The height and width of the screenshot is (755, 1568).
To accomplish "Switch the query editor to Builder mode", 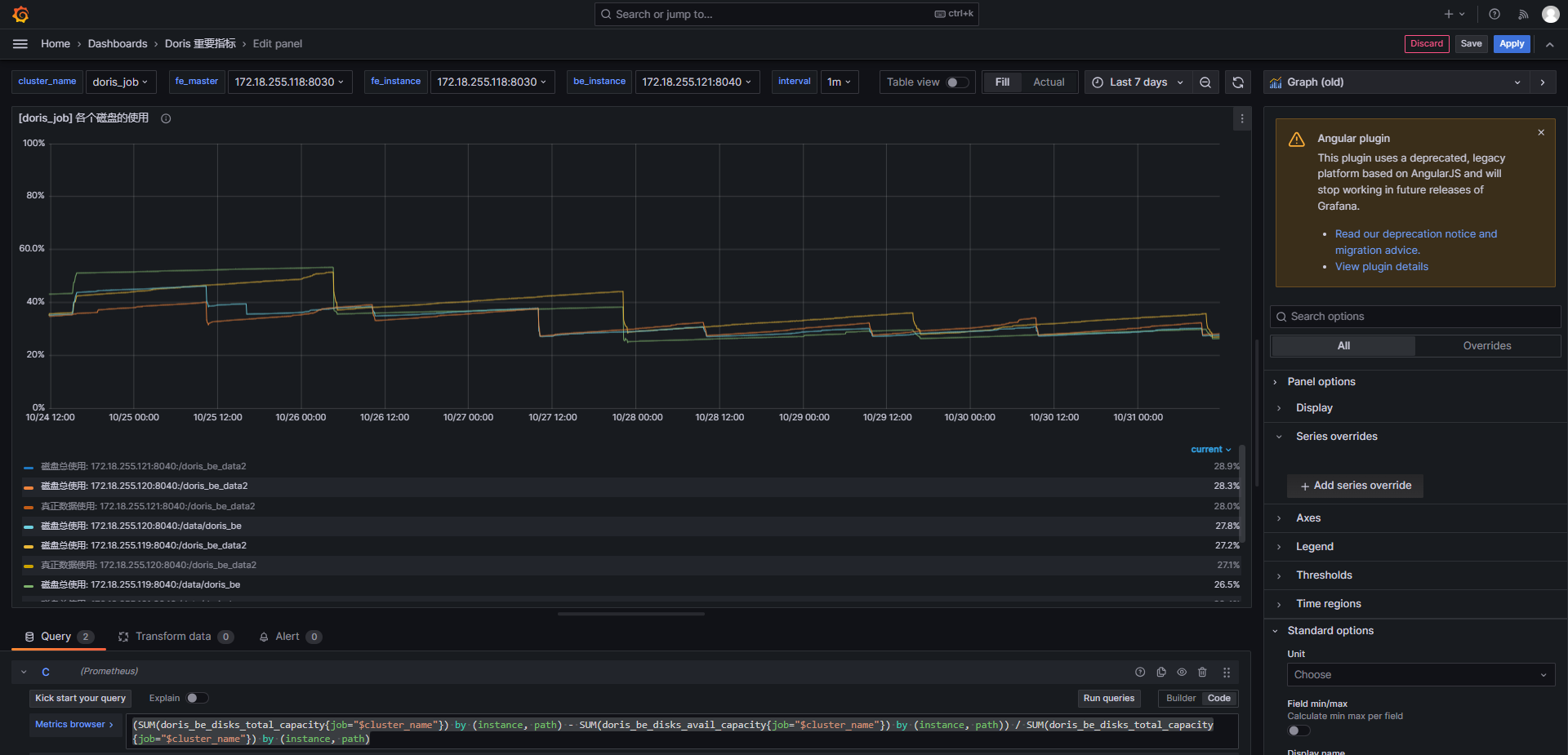I will pyautogui.click(x=1180, y=698).
